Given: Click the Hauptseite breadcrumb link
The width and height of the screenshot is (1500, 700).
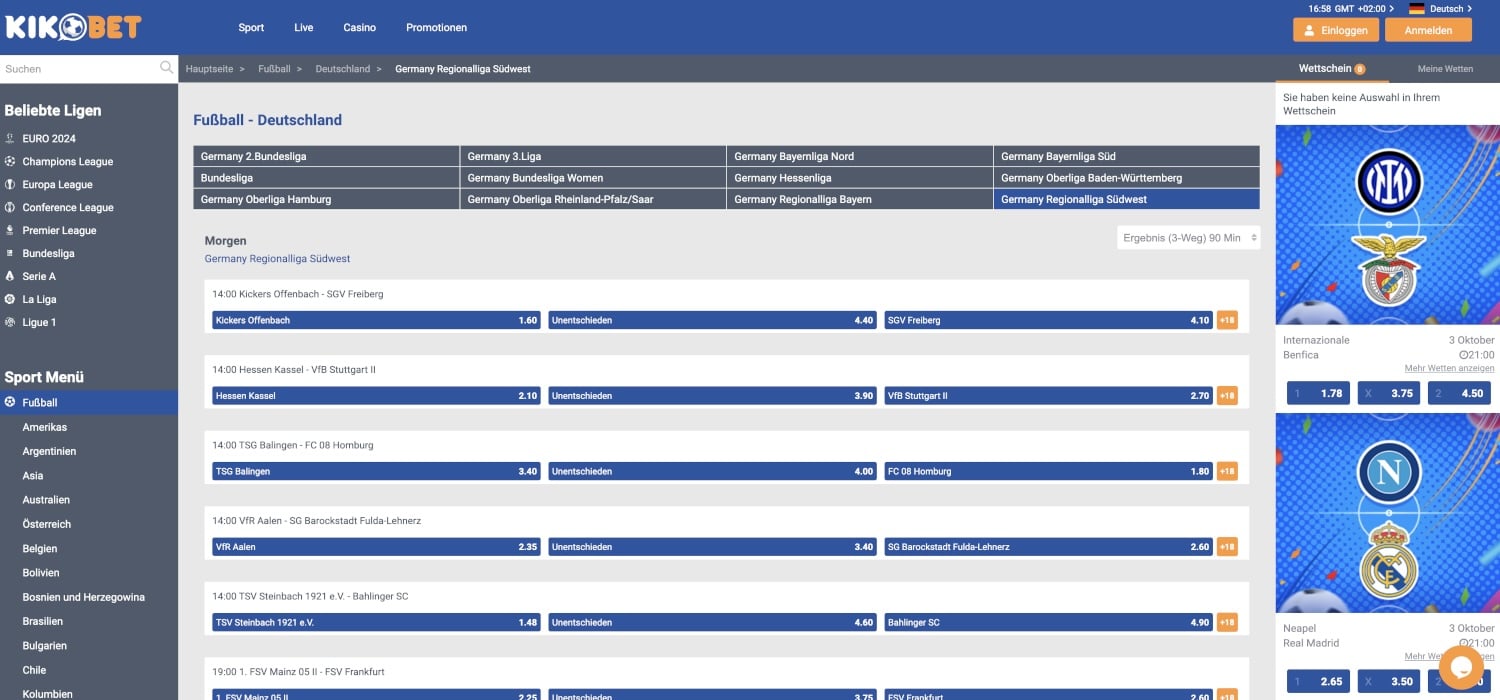Looking at the screenshot, I should pyautogui.click(x=209, y=69).
